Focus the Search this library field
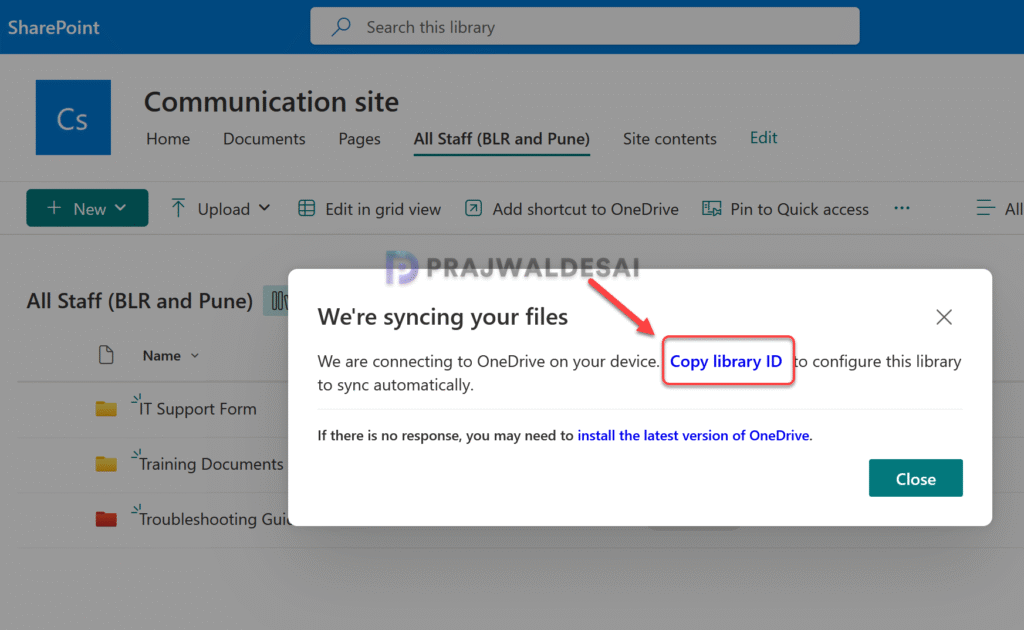Image resolution: width=1024 pixels, height=630 pixels. coord(584,26)
